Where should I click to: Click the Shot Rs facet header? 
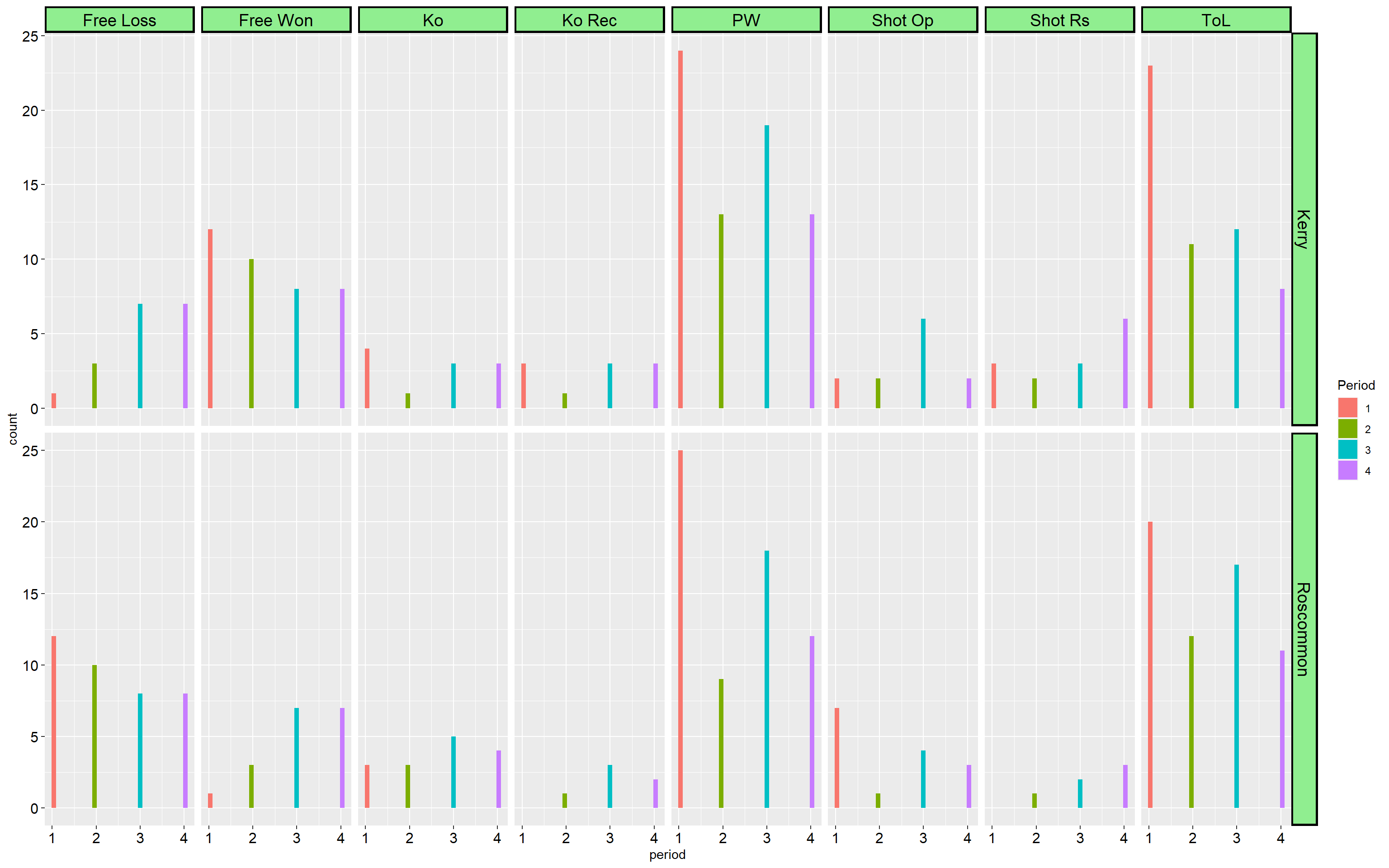click(x=1059, y=20)
